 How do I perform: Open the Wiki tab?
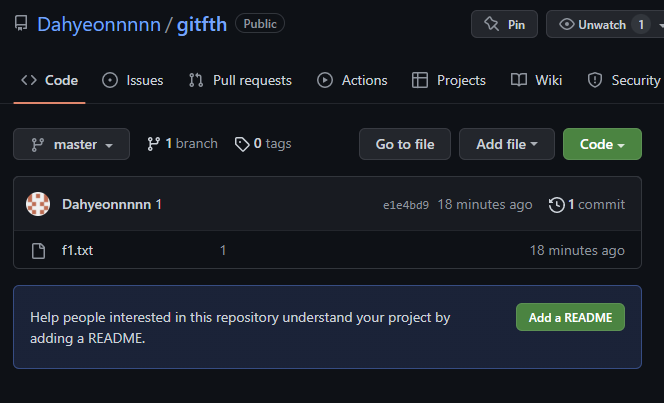[537, 80]
